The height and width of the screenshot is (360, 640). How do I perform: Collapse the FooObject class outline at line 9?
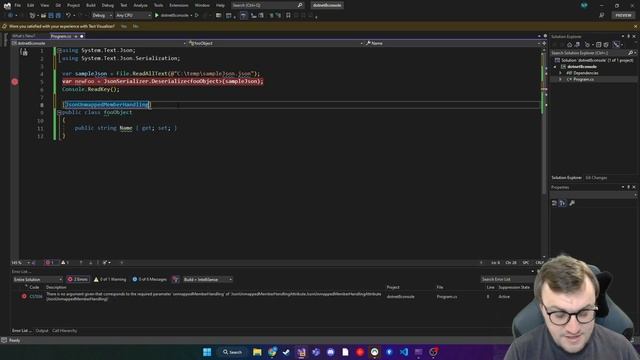pos(59,112)
